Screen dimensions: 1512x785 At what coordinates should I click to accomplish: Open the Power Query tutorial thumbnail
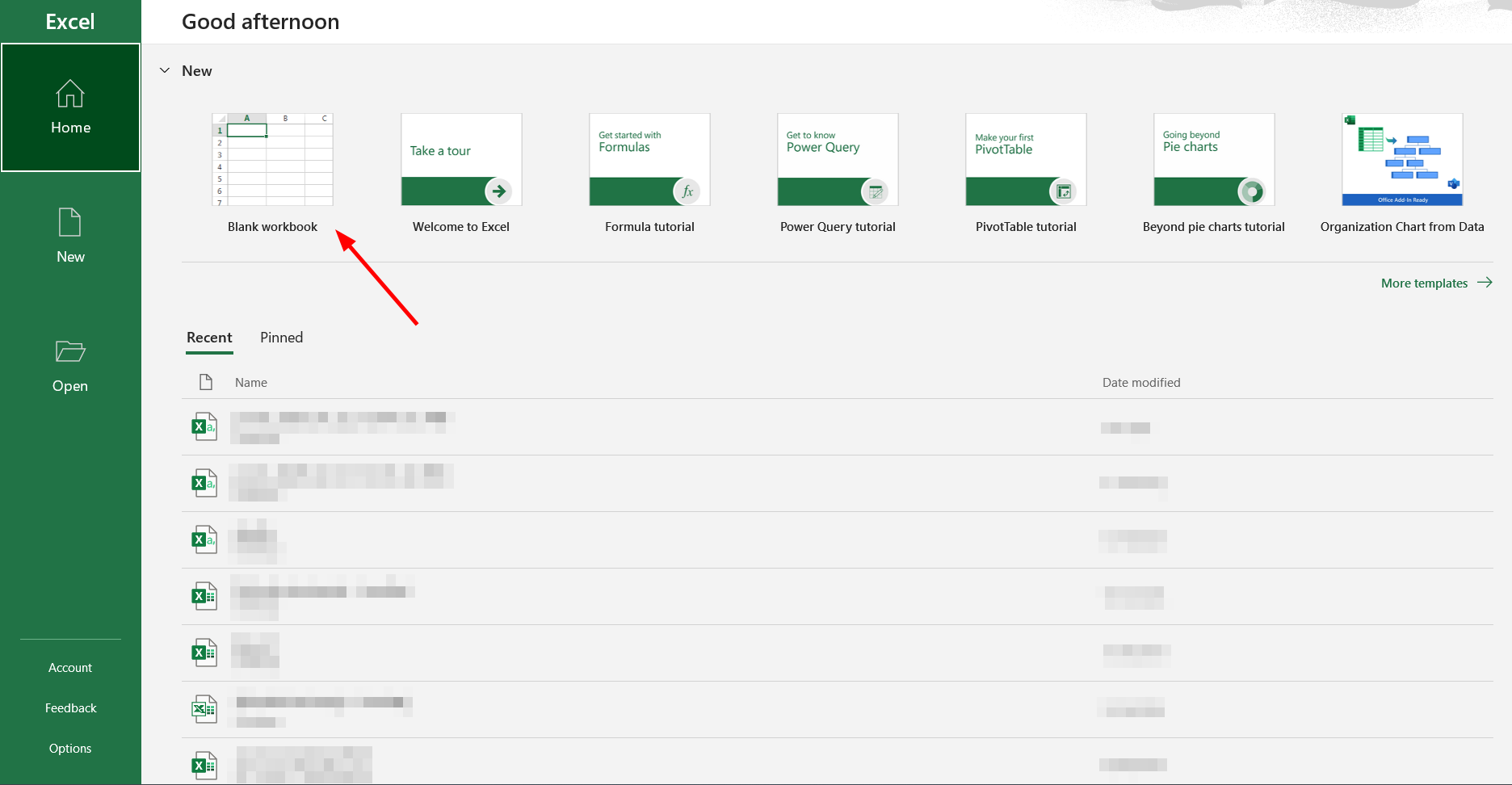click(838, 159)
